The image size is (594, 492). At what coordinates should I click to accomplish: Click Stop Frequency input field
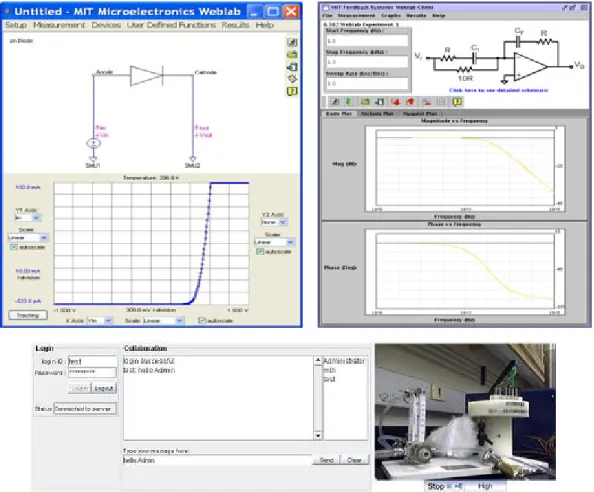tap(367, 62)
